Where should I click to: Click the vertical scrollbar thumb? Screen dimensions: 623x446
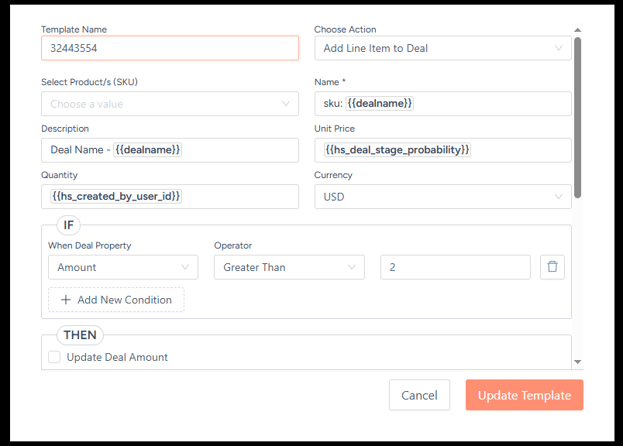pyautogui.click(x=577, y=110)
